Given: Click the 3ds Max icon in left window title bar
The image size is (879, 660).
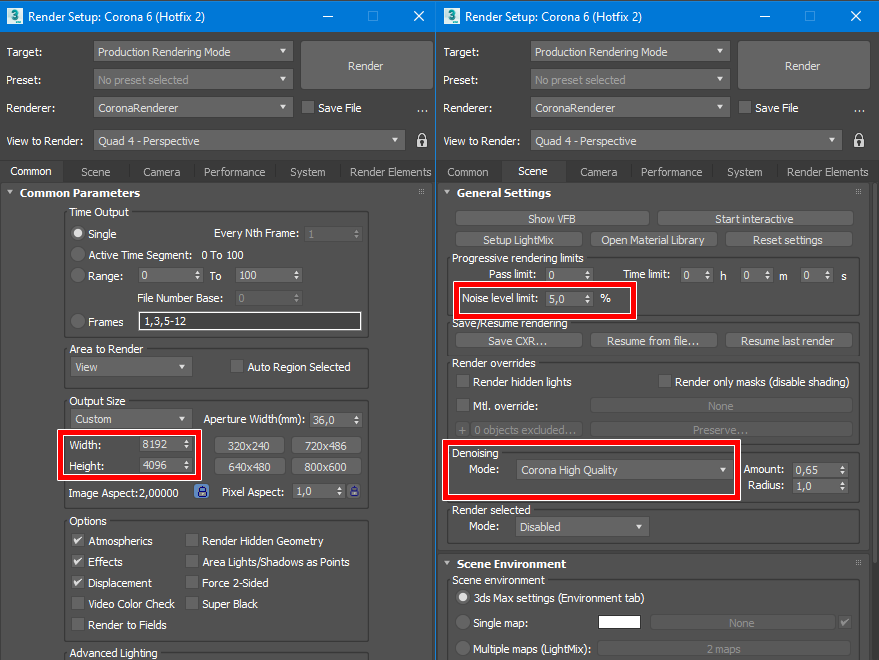Looking at the screenshot, I should 15,16.
